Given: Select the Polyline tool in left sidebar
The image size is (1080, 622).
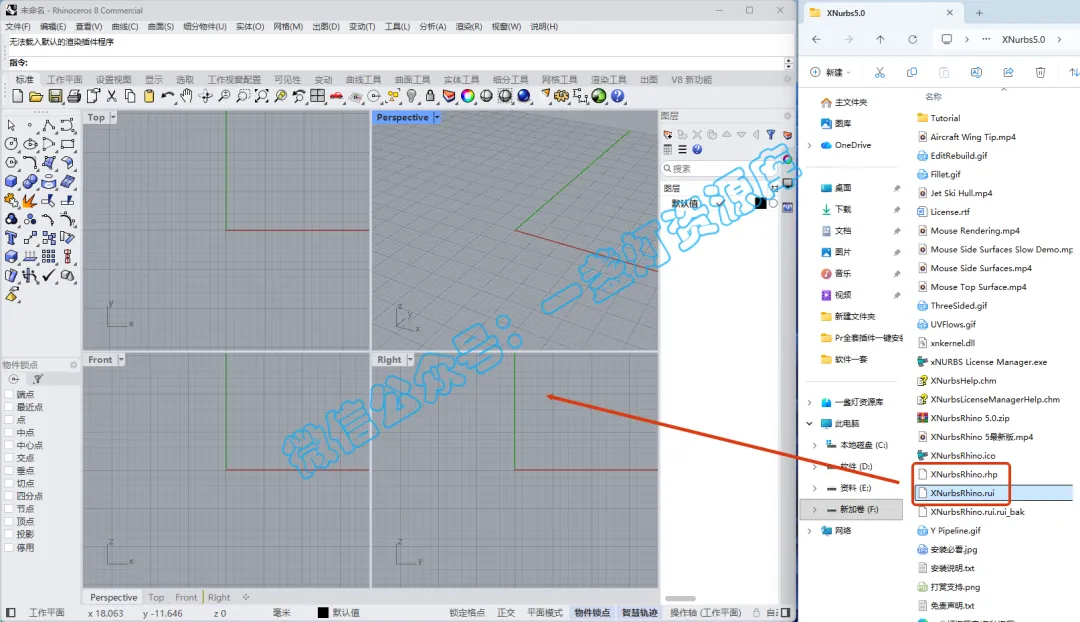Looking at the screenshot, I should pos(48,125).
